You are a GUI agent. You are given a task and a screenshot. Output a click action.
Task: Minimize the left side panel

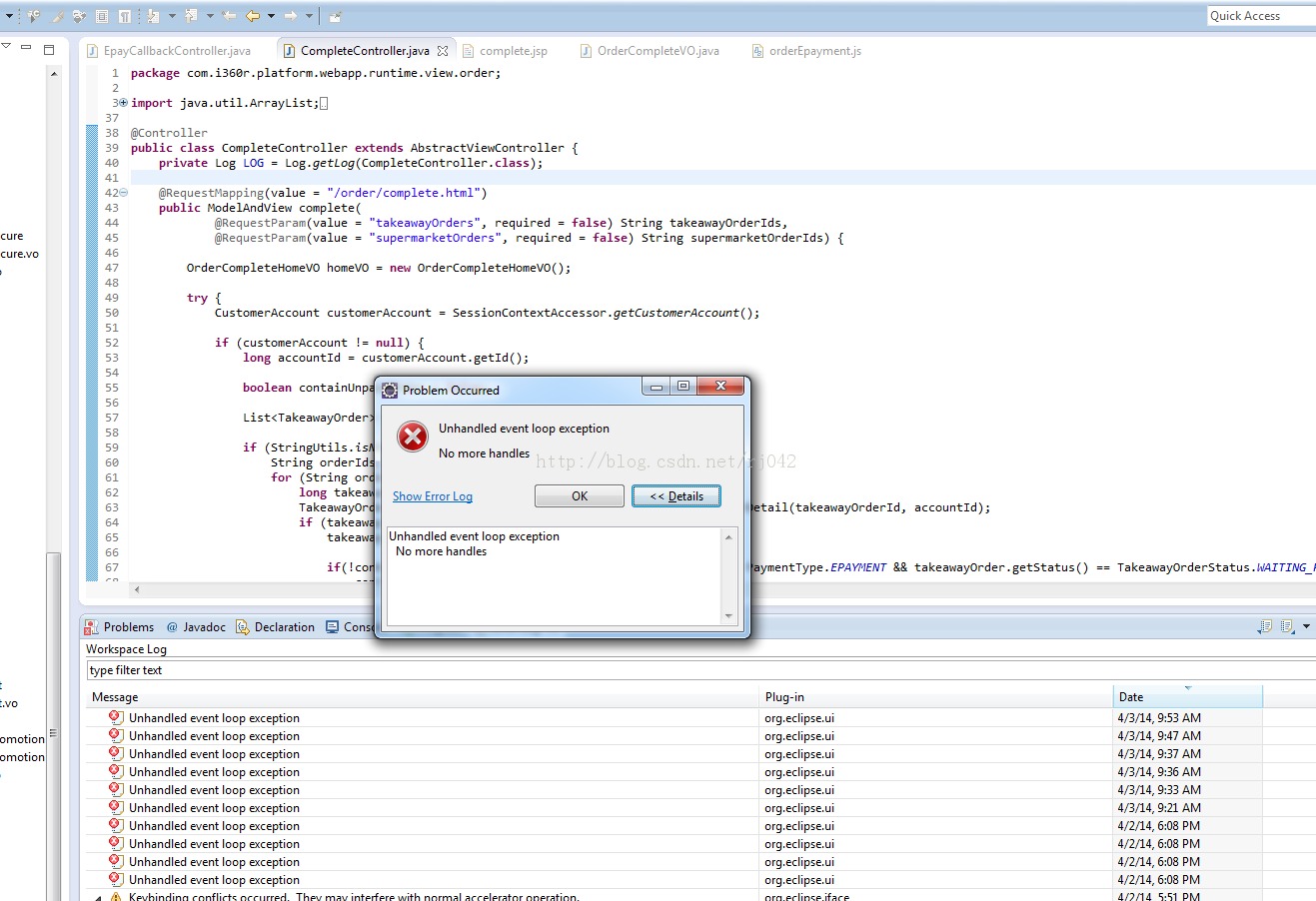tap(26, 47)
